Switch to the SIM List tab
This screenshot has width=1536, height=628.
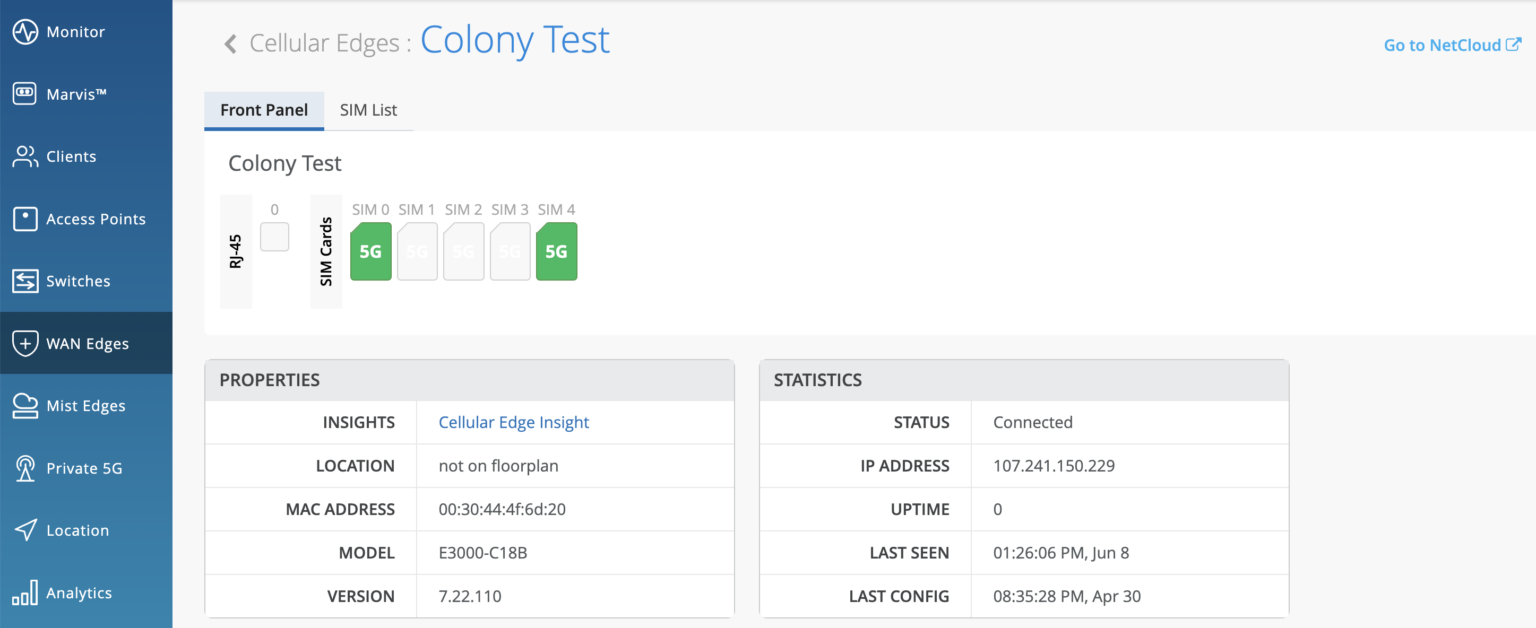click(x=368, y=110)
